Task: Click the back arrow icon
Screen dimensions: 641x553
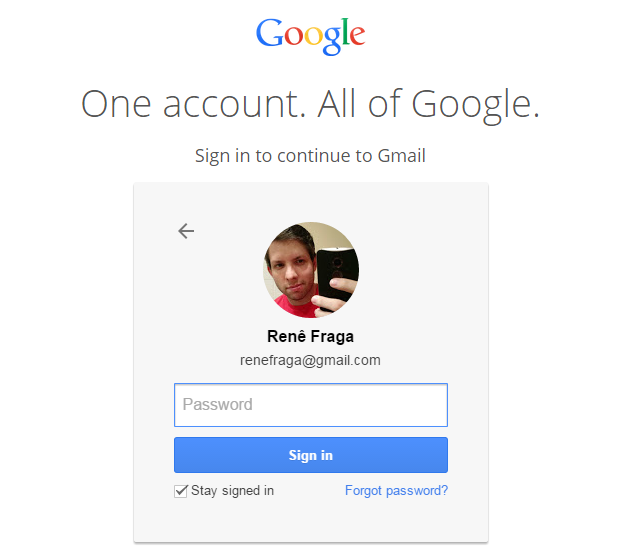Action: point(186,231)
